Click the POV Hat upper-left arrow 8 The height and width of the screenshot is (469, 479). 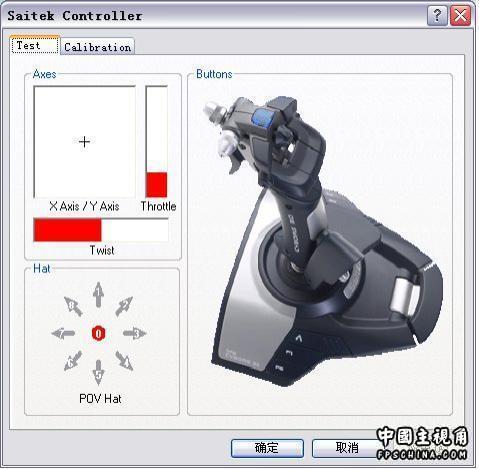(73, 306)
